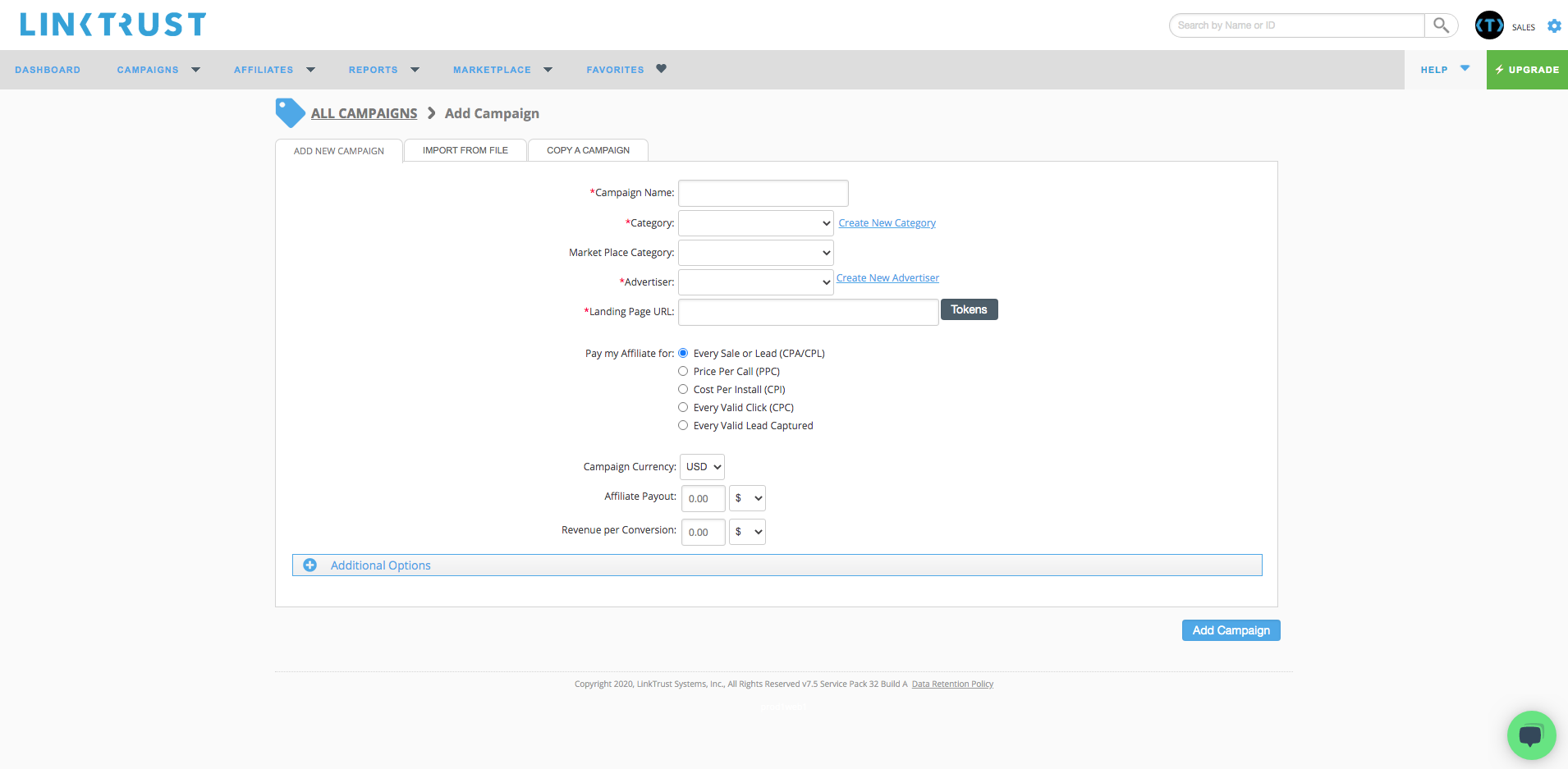Choose Every Valid Click (CPC) radio

click(x=683, y=408)
